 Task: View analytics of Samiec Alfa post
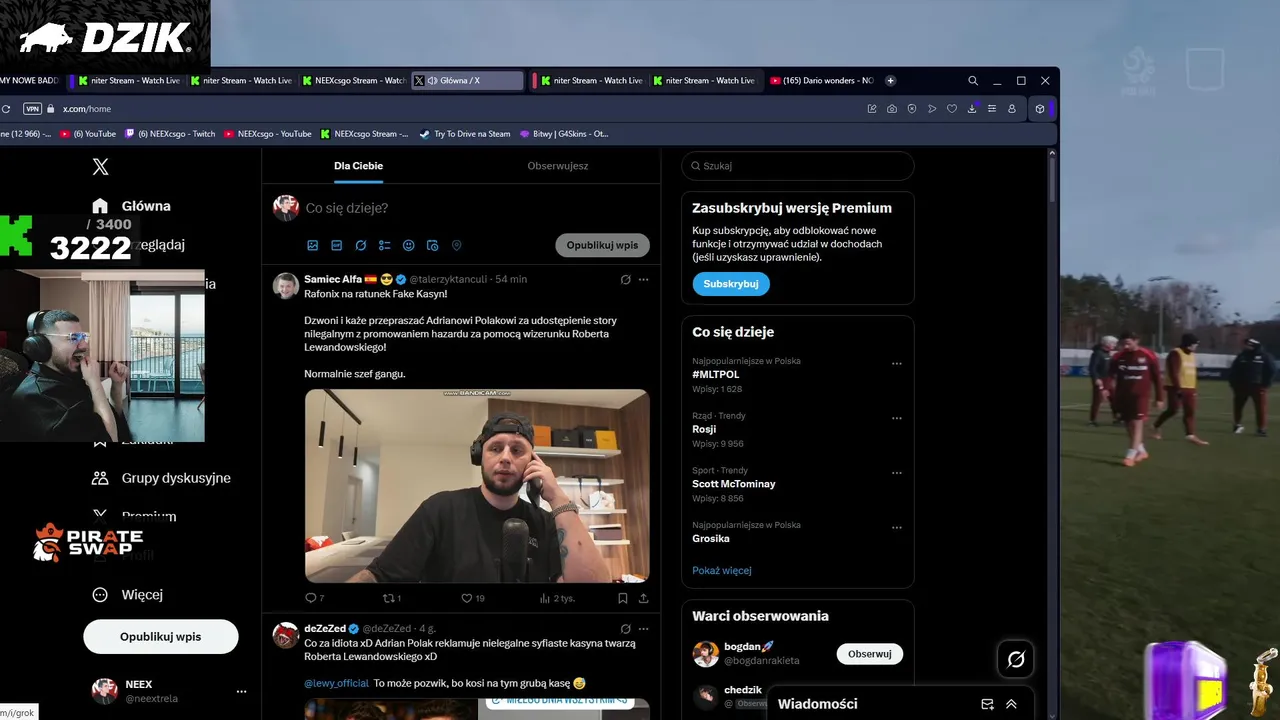coord(557,598)
